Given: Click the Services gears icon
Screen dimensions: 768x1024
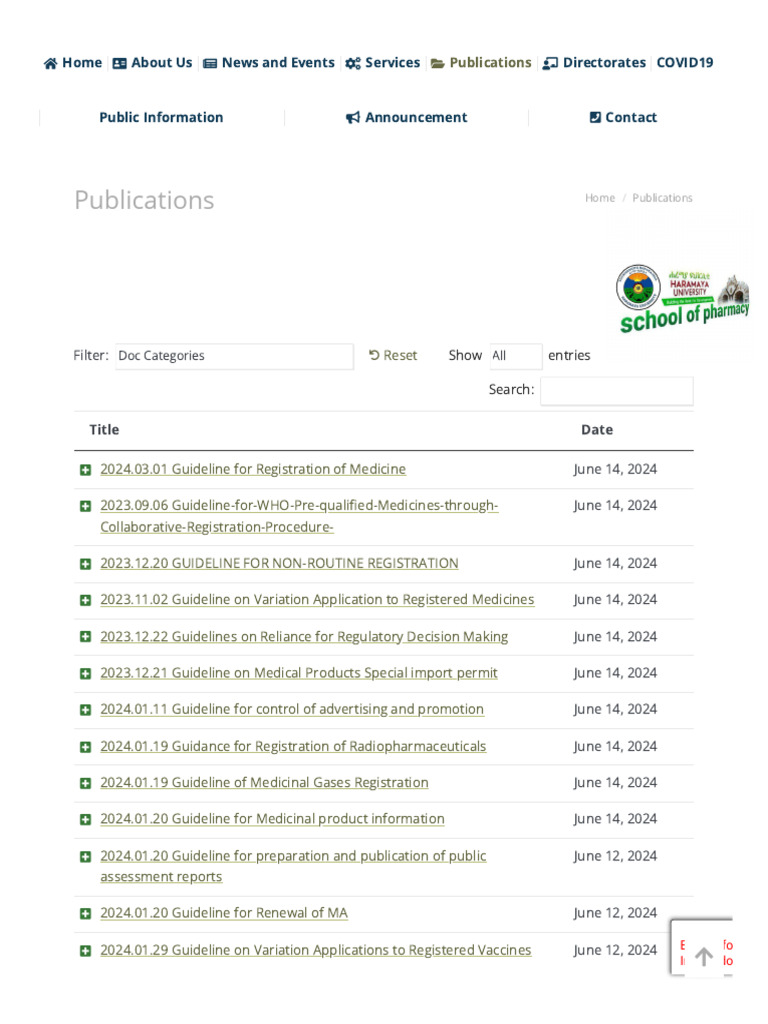Looking at the screenshot, I should (x=352, y=63).
